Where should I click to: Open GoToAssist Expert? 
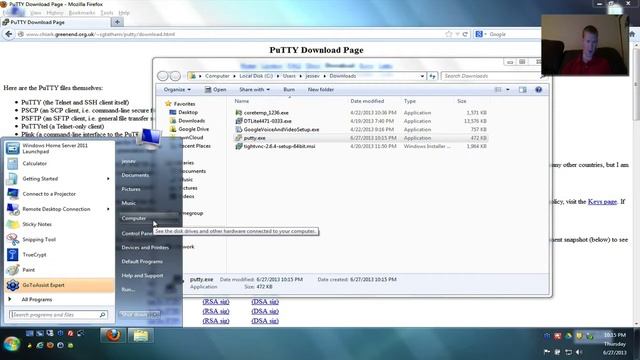point(59,285)
